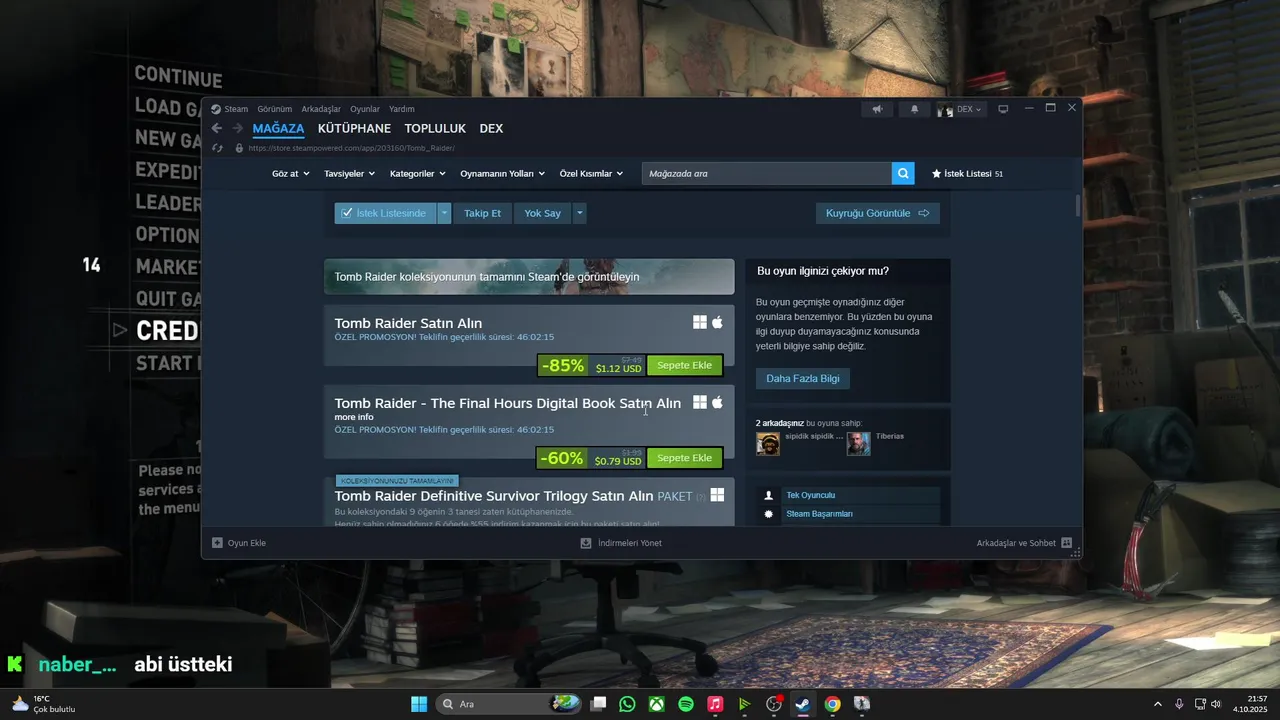
Task: Open WhatsApp from the taskbar
Action: click(x=627, y=704)
